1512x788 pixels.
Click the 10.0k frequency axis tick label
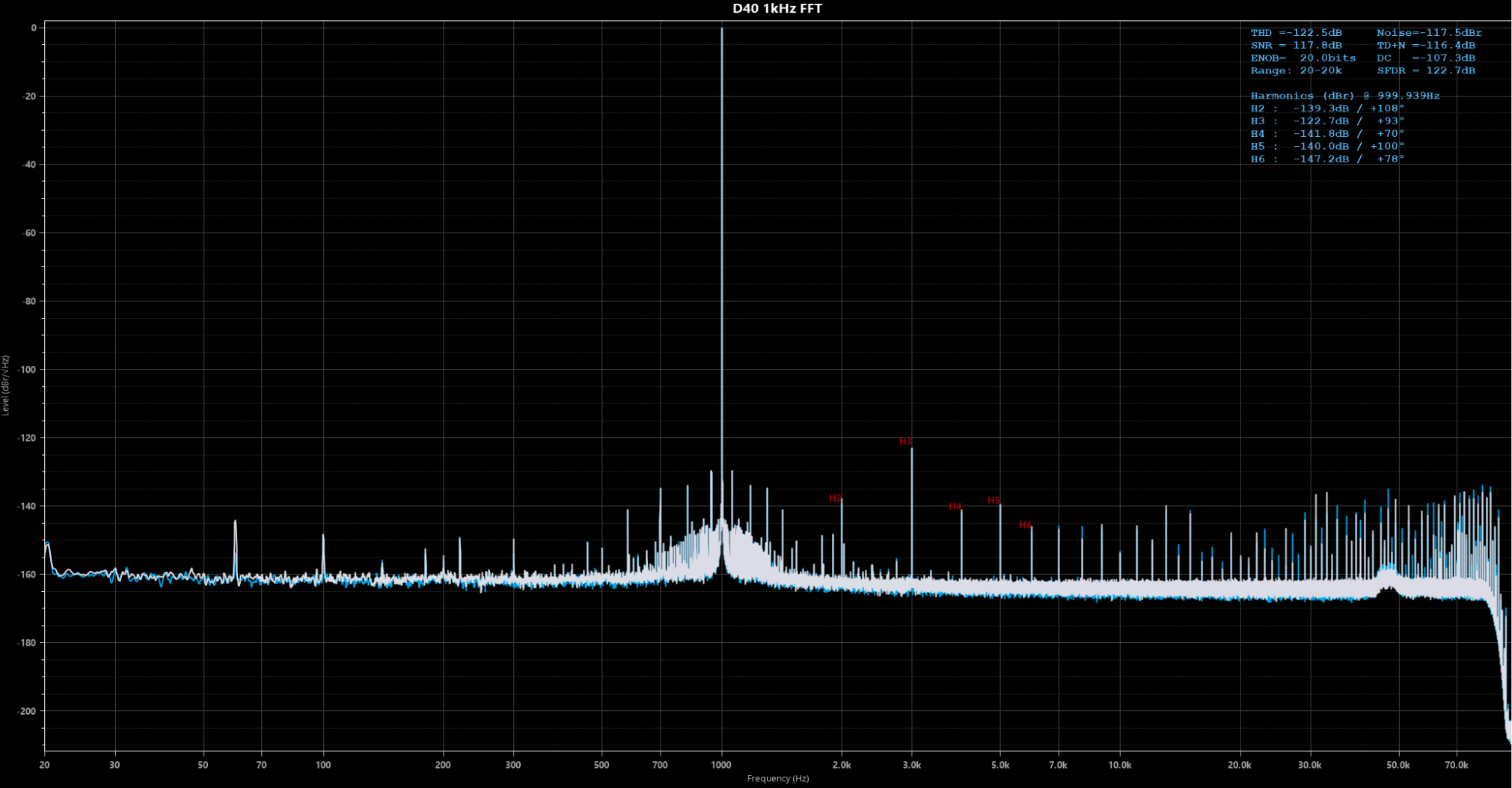pyautogui.click(x=1120, y=766)
